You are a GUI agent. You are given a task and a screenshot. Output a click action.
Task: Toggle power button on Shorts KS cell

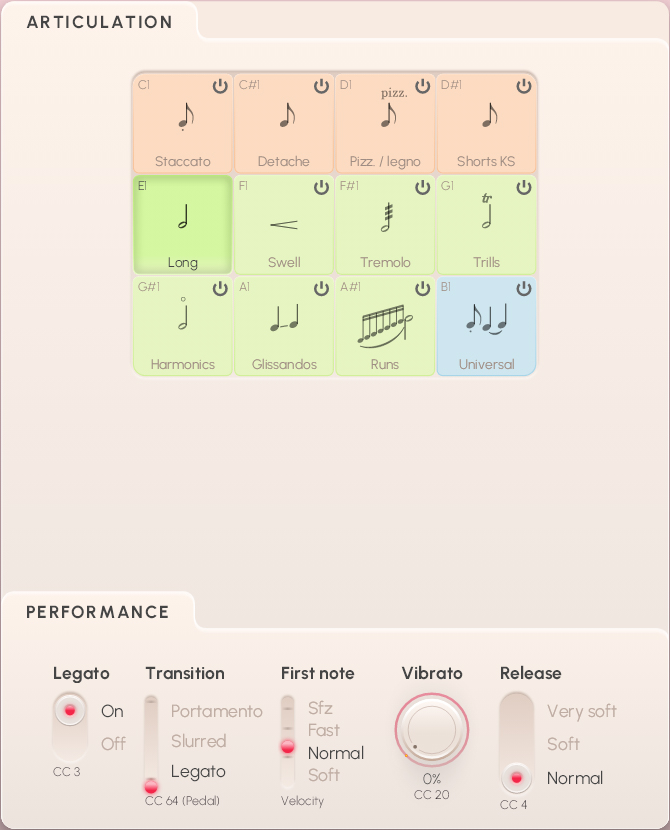point(524,87)
